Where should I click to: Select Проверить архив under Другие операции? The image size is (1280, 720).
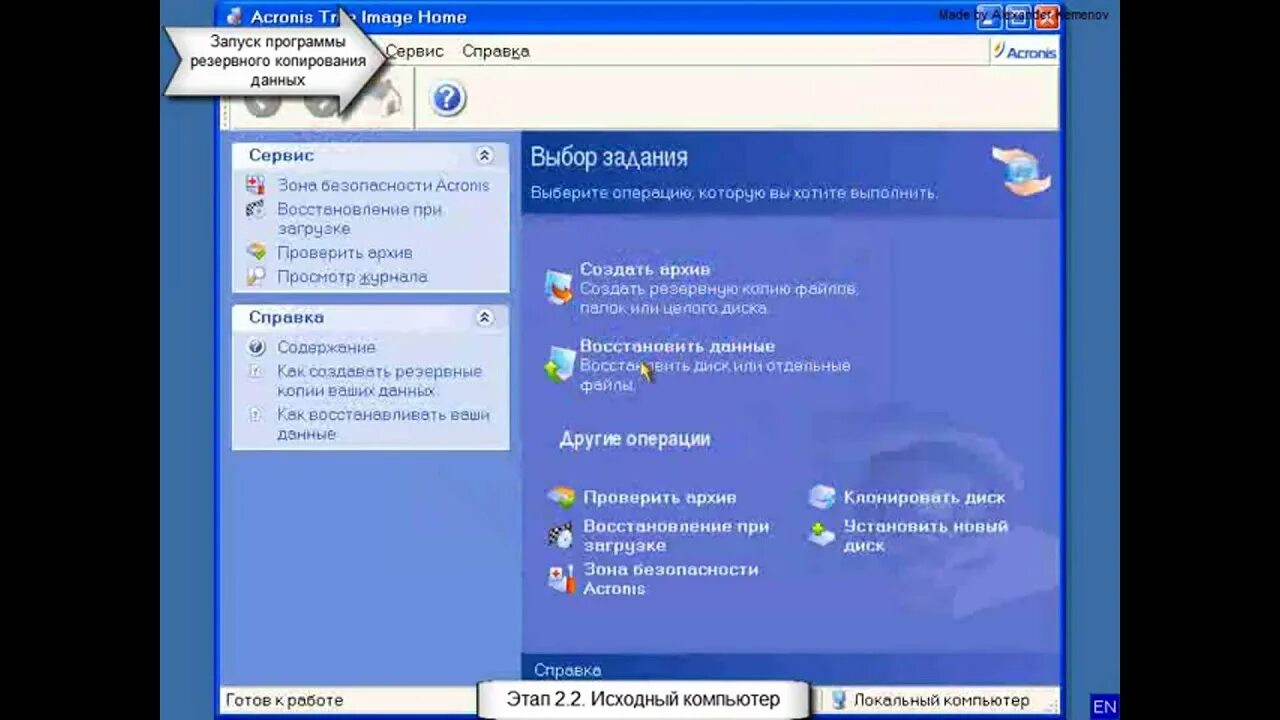pyautogui.click(x=660, y=497)
